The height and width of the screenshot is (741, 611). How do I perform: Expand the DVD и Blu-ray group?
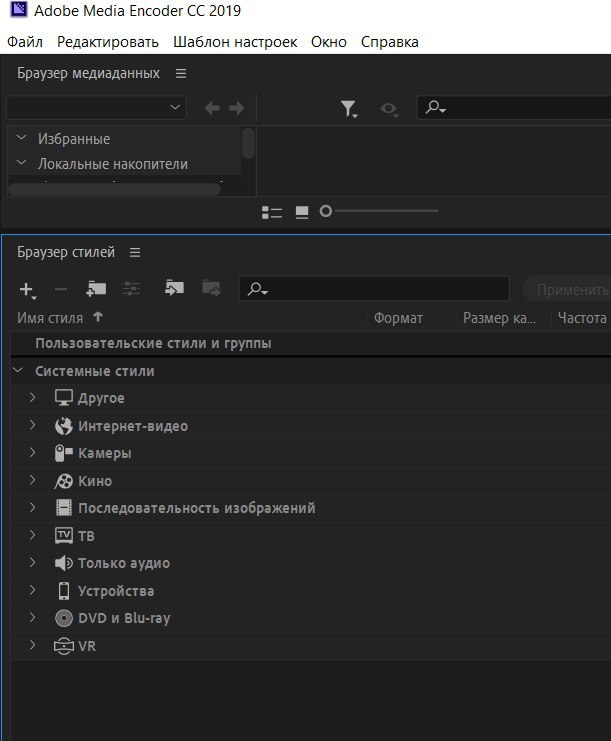tap(32, 618)
